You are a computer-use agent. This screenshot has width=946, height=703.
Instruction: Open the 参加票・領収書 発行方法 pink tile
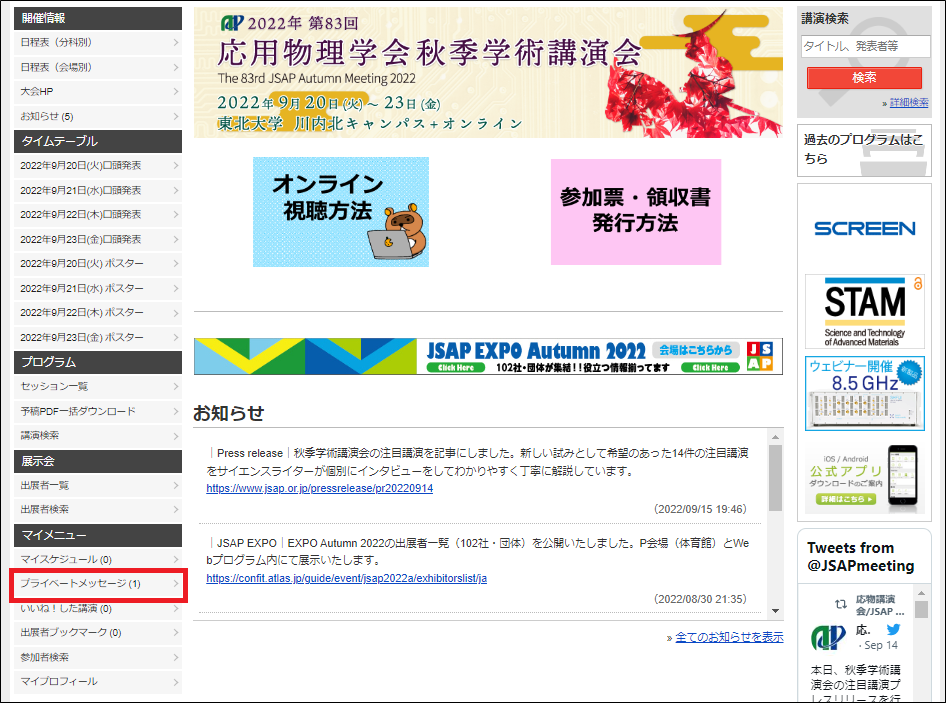point(635,212)
